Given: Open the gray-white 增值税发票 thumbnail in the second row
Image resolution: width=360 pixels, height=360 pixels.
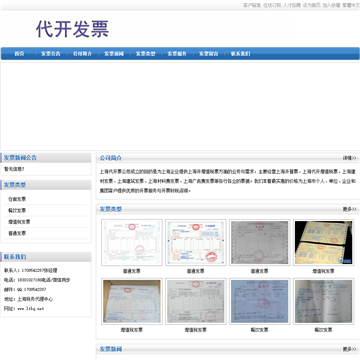Looking at the screenshot, I should coord(196,301).
